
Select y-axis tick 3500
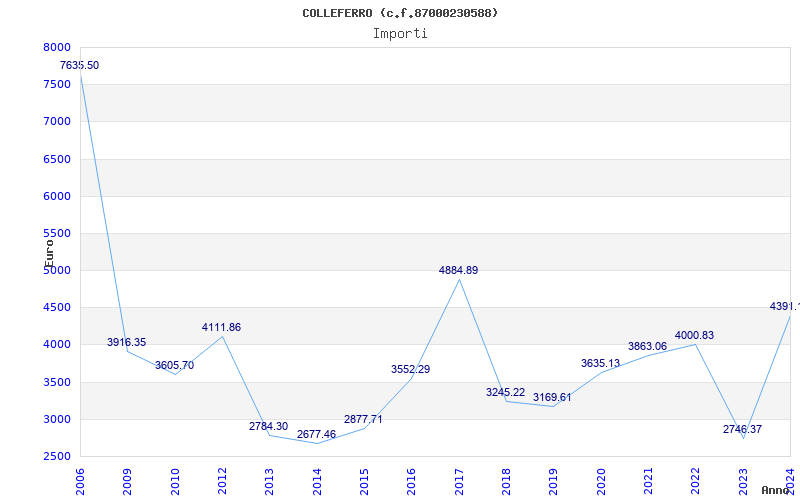click(x=57, y=383)
